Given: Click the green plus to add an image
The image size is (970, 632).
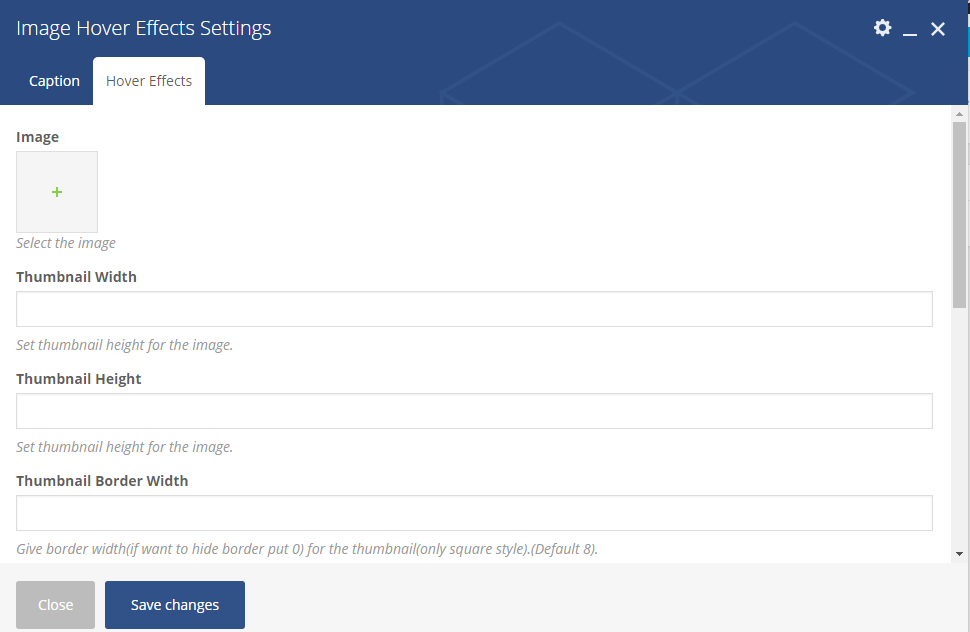Looking at the screenshot, I should click(57, 192).
